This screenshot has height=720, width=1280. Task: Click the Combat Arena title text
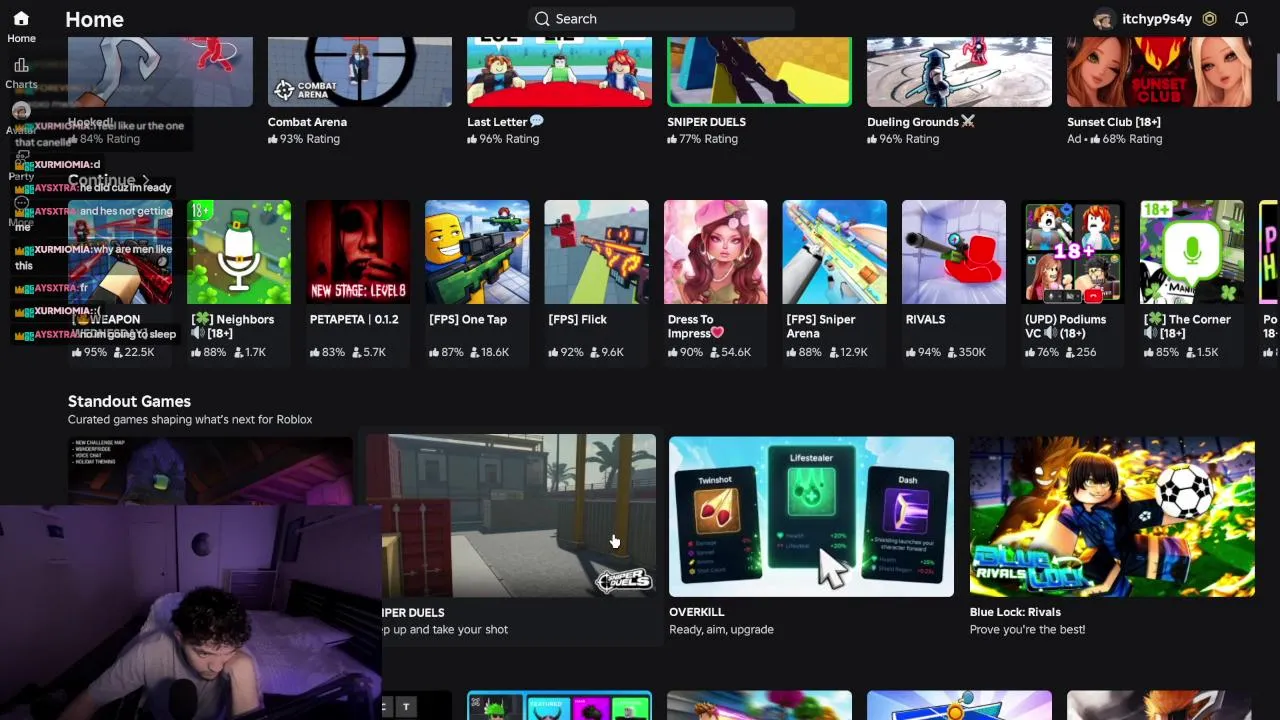(x=307, y=122)
